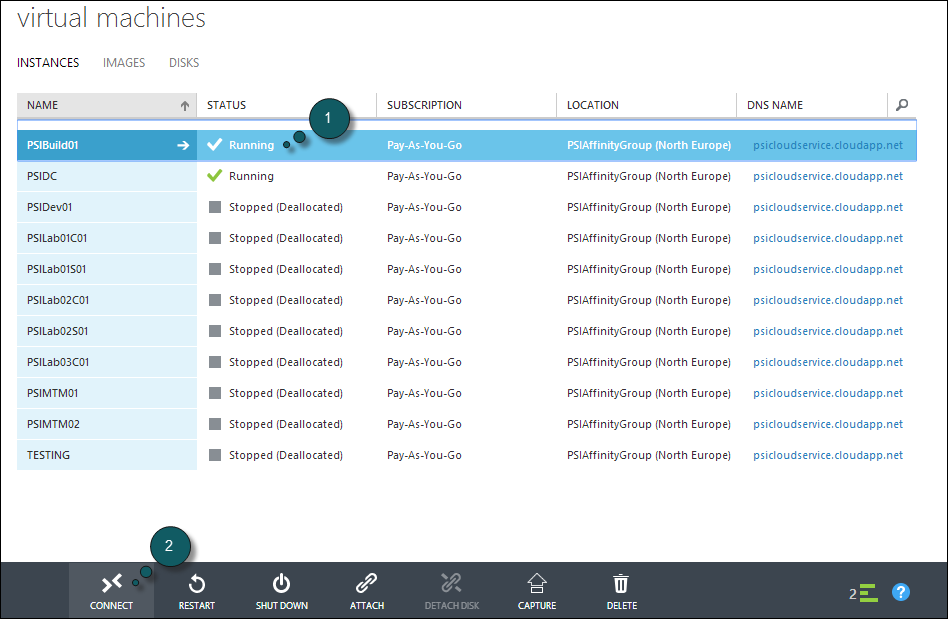
Task: Click Pay-As-You-Go in the PSIDC row
Action: click(424, 176)
